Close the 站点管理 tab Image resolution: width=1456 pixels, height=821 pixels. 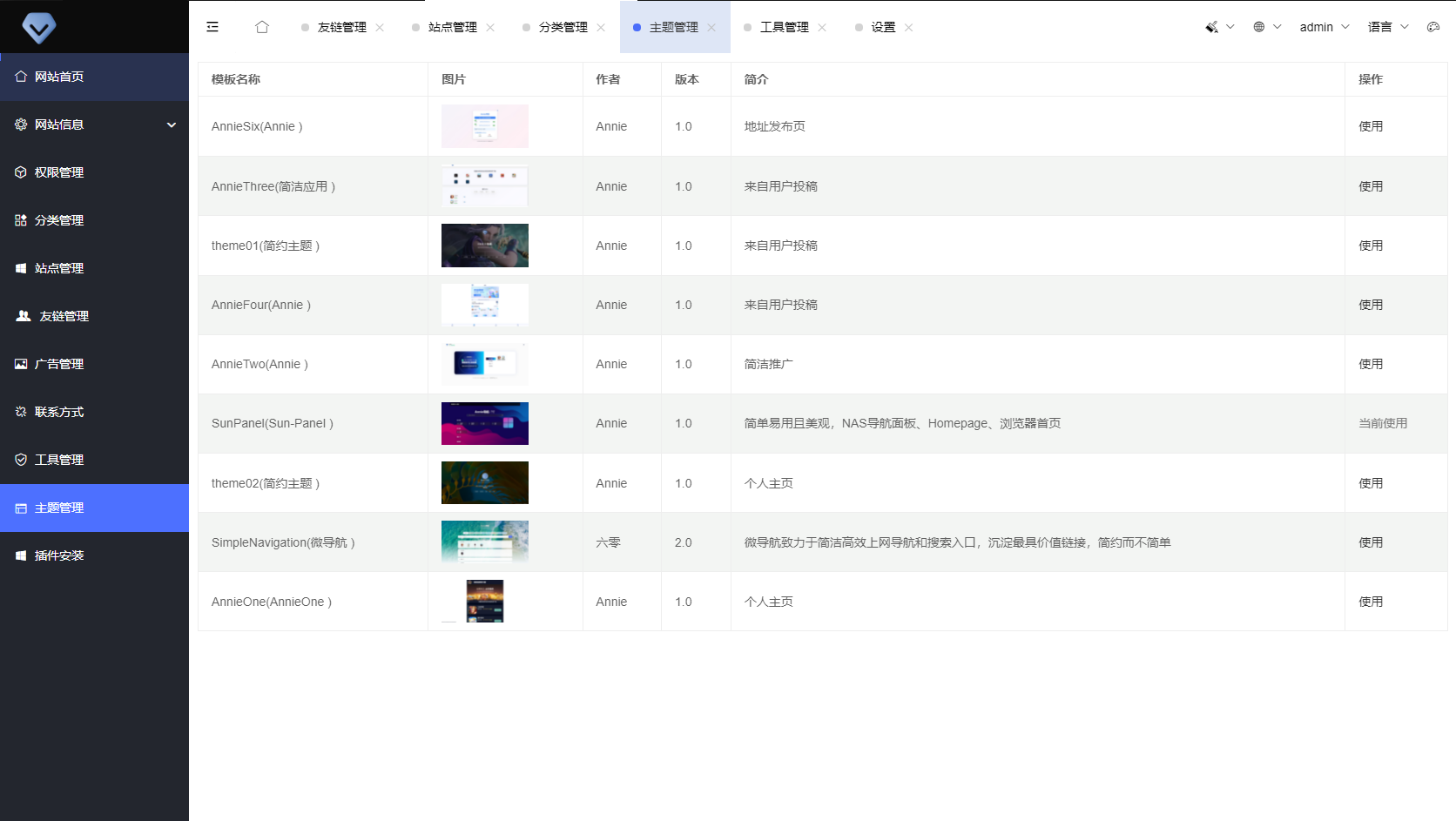pos(490,28)
